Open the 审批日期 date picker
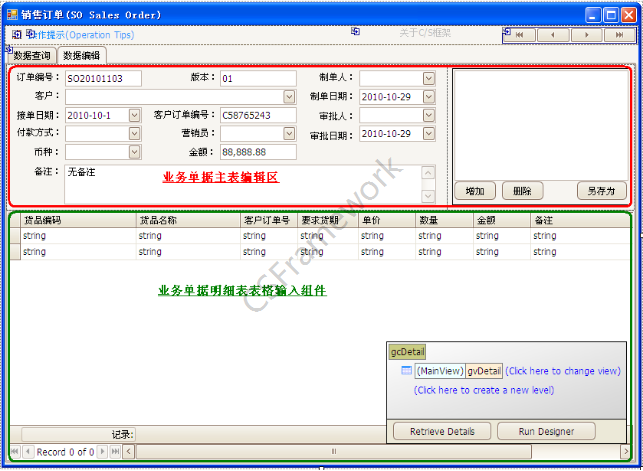643x471 pixels. tap(429, 133)
